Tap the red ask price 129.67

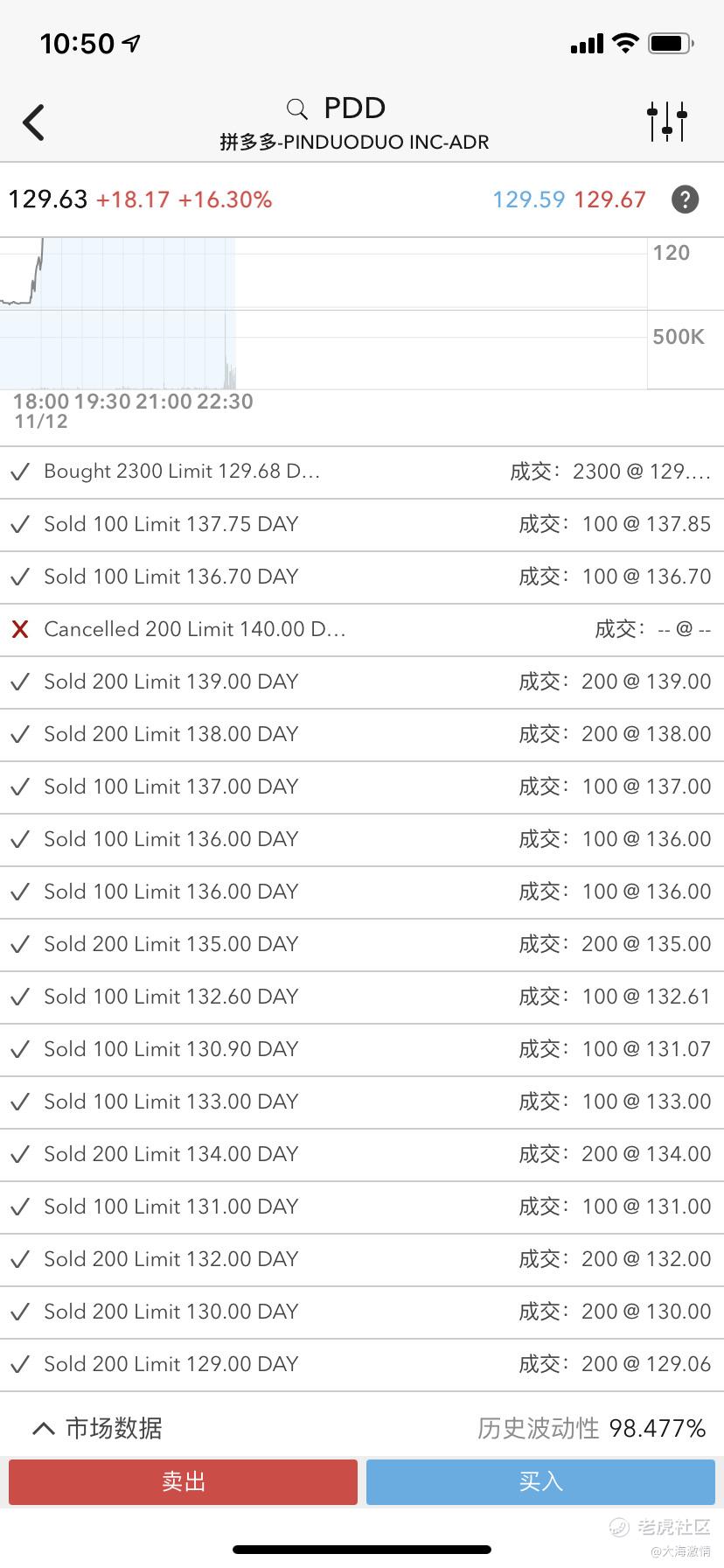(609, 199)
